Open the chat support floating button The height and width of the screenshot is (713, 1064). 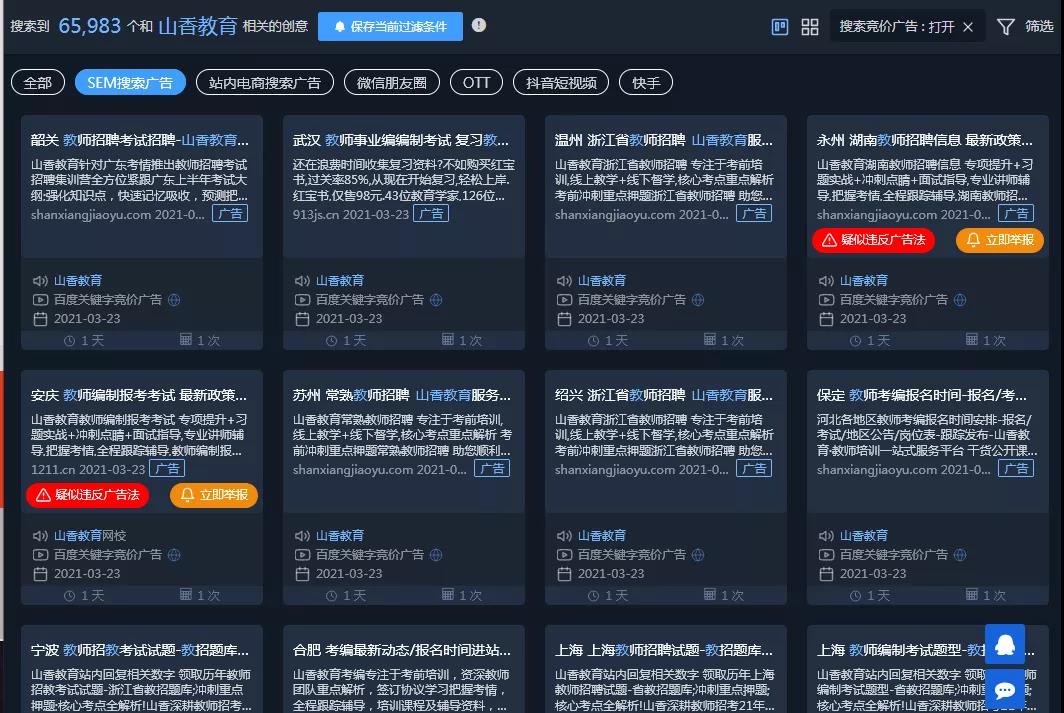(x=1005, y=690)
